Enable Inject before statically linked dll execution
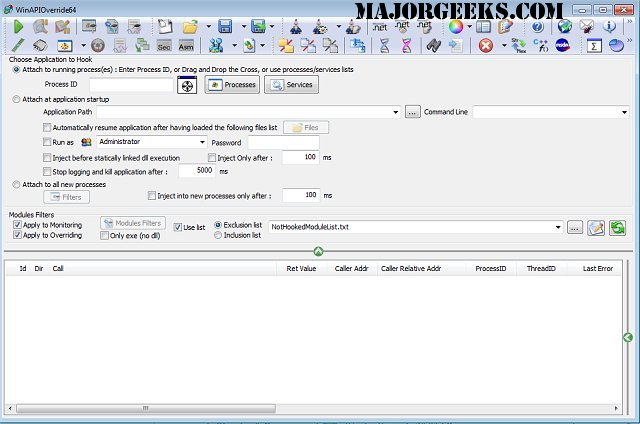The height and width of the screenshot is (424, 640). tap(47, 158)
